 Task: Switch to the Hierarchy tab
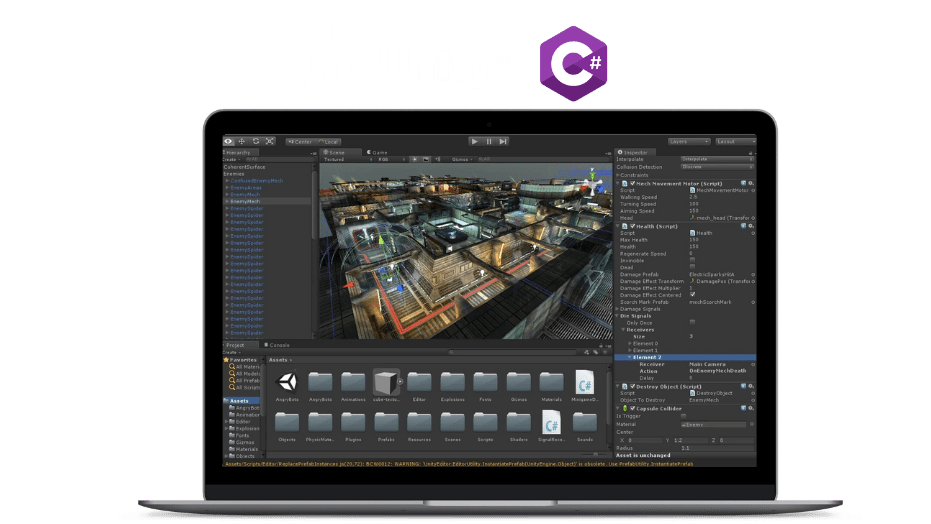[238, 153]
